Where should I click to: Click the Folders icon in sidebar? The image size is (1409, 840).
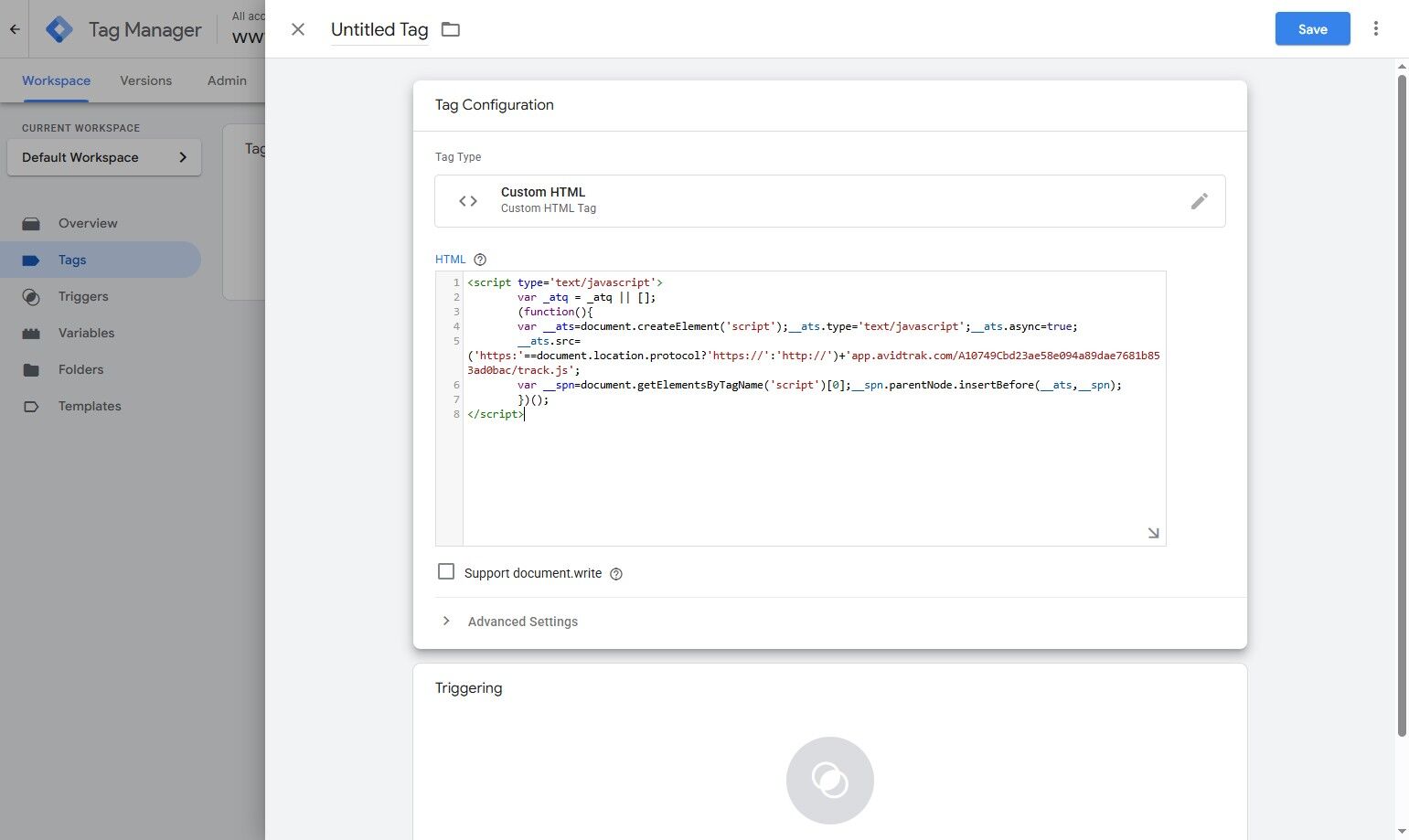[31, 370]
